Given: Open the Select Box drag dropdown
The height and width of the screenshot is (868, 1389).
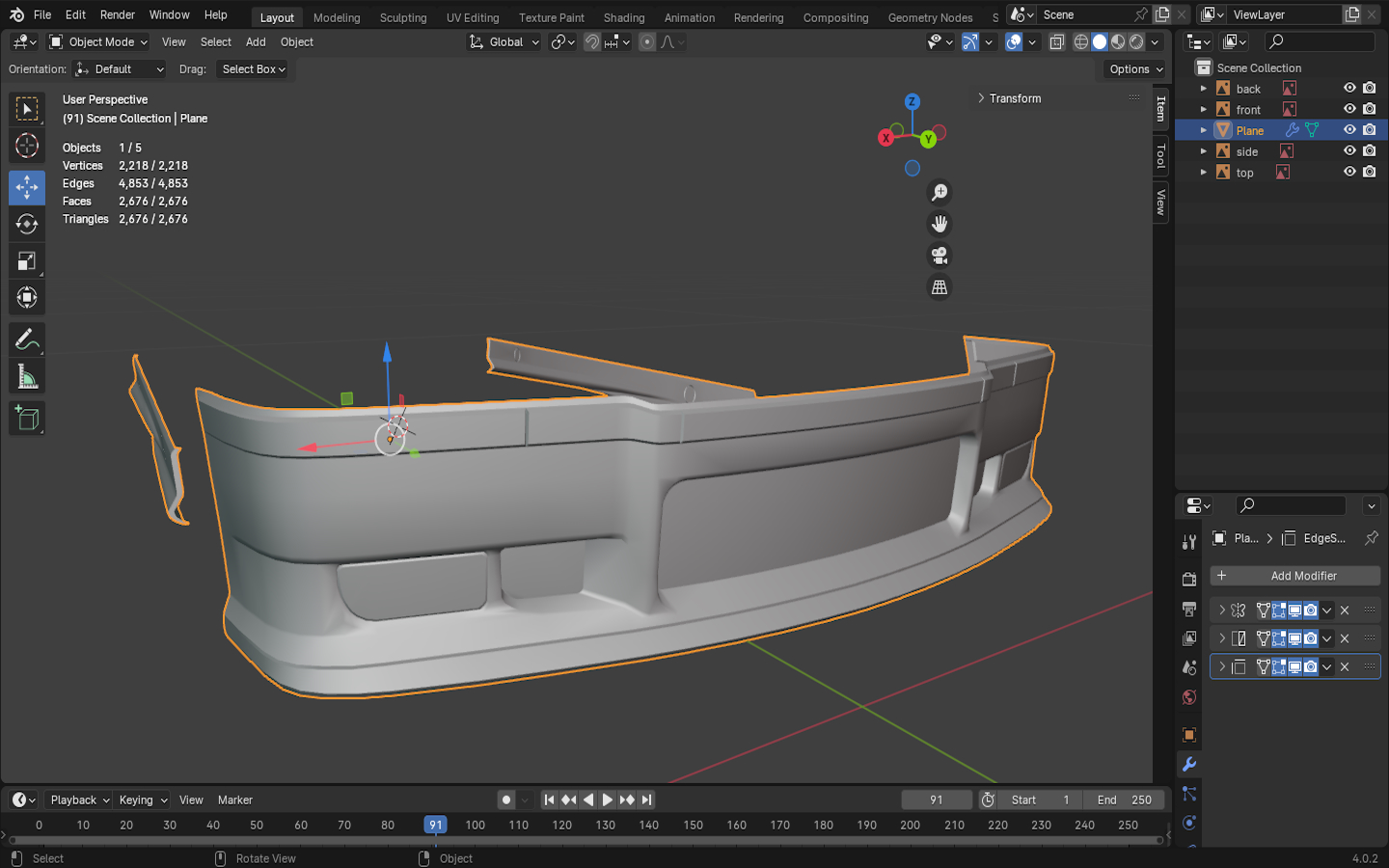Looking at the screenshot, I should [254, 69].
